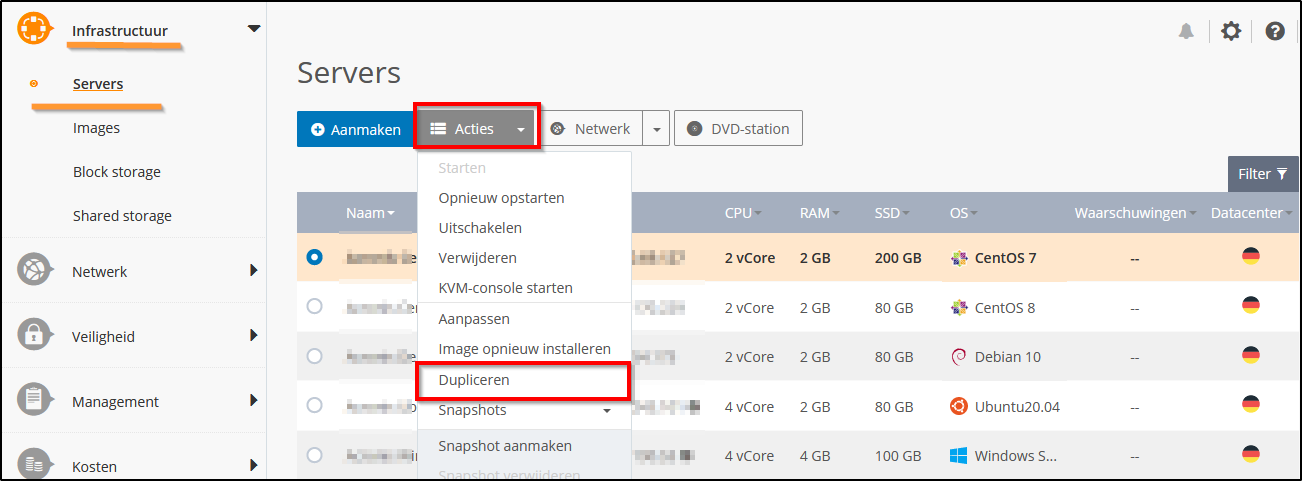Choose Dupliceren from the Acties menu

tap(474, 381)
